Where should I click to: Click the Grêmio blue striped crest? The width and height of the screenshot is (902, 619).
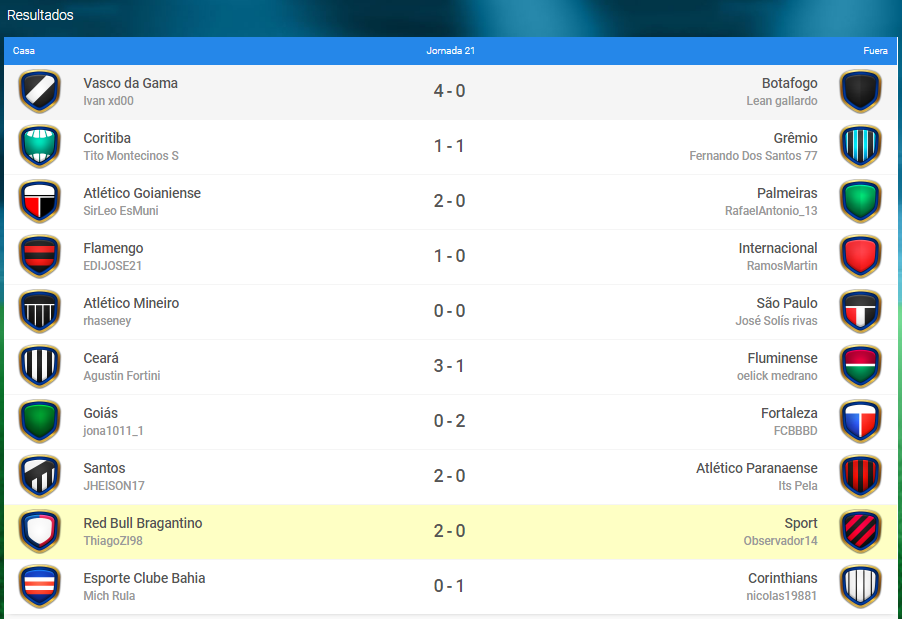pos(861,147)
